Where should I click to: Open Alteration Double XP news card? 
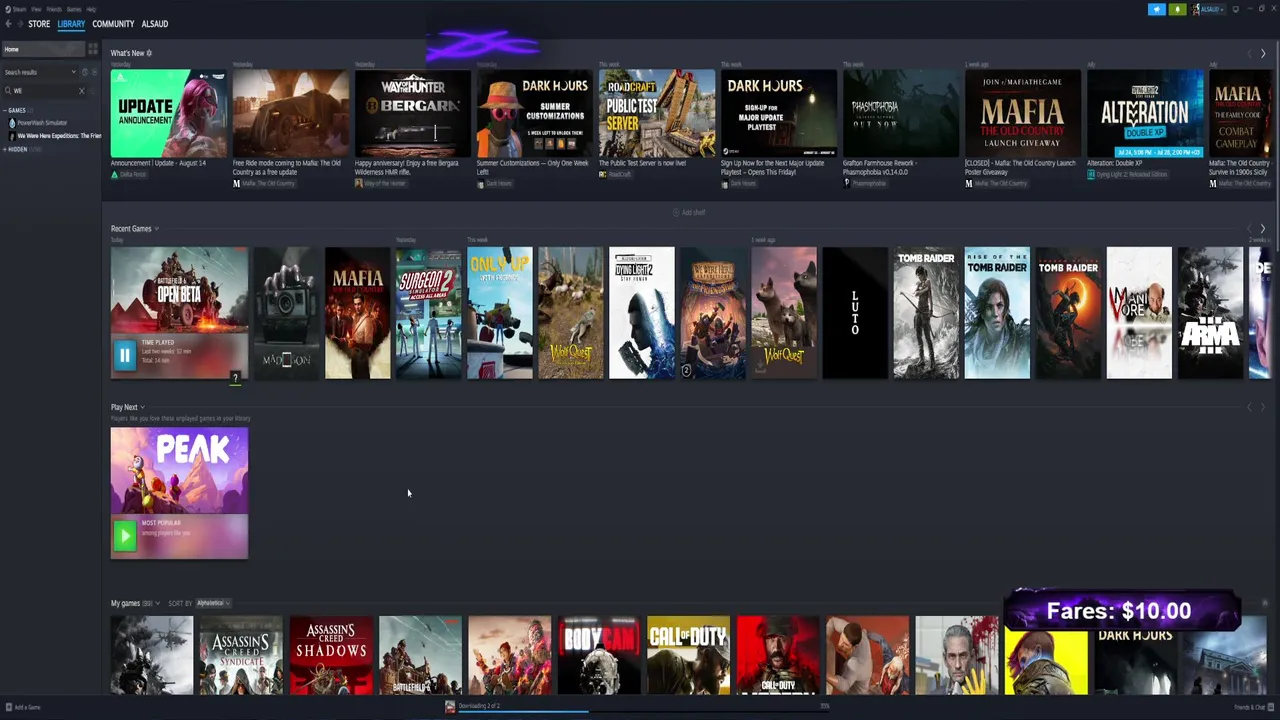tap(1145, 113)
